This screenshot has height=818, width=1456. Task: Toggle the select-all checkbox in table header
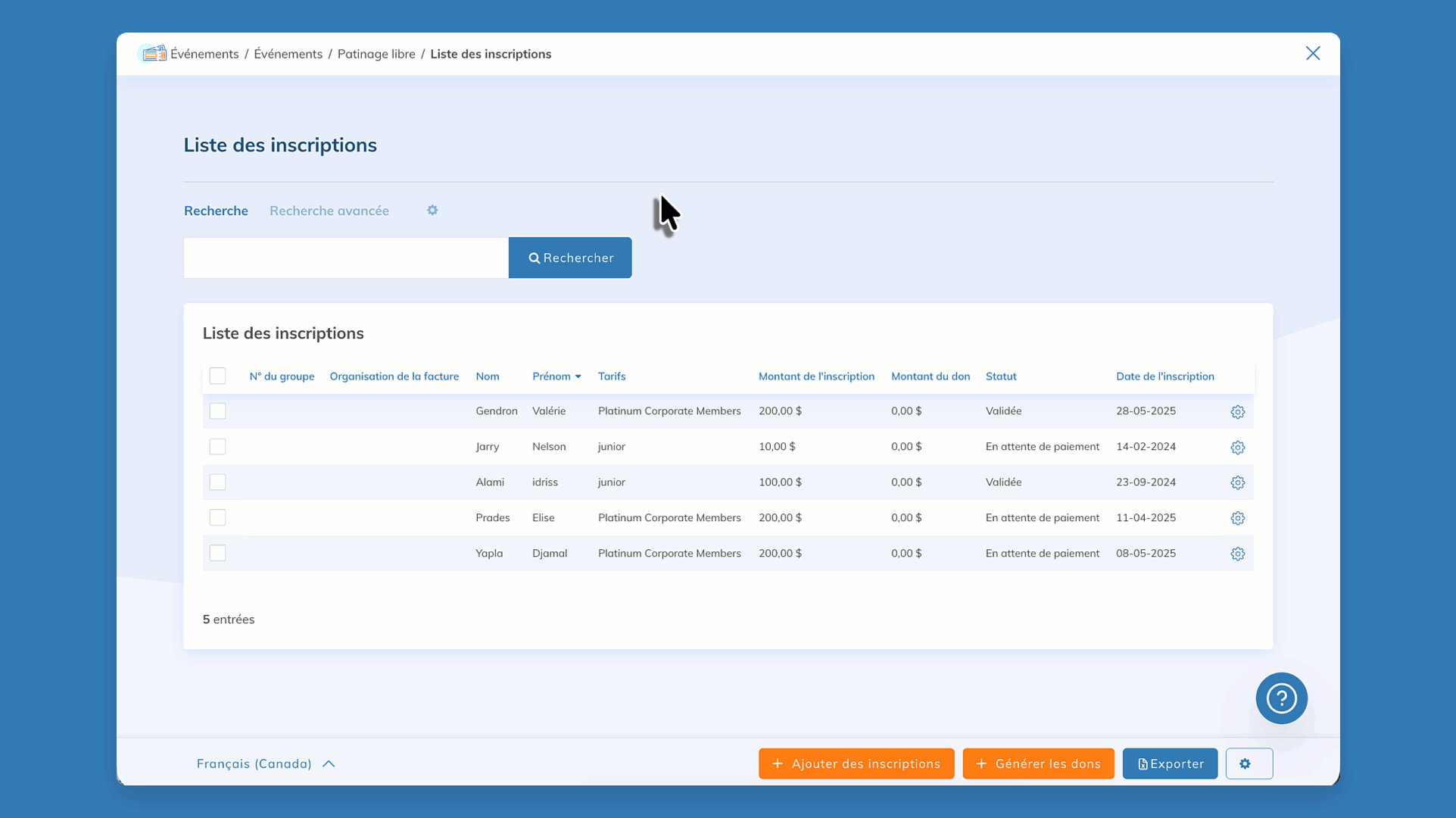217,376
